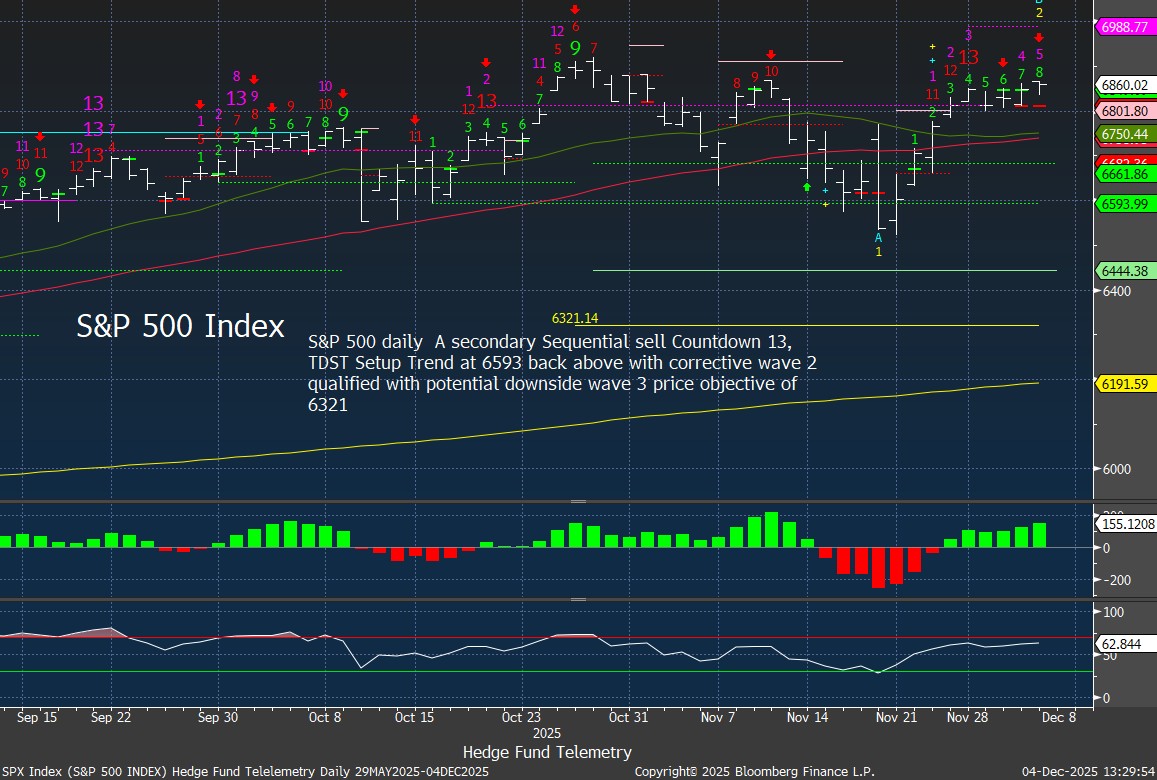The image size is (1157, 780).
Task: Click the green up arrow near Nov 14
Action: [806, 187]
